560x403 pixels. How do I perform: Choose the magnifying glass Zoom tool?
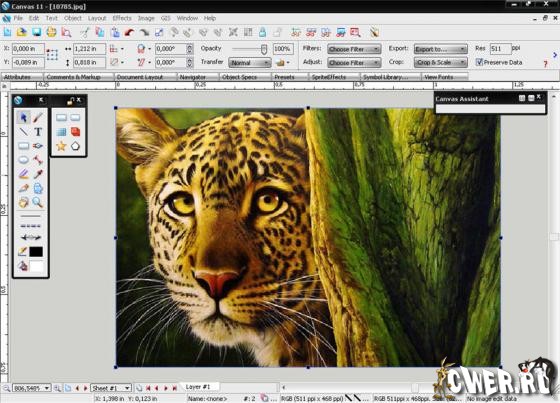click(38, 202)
